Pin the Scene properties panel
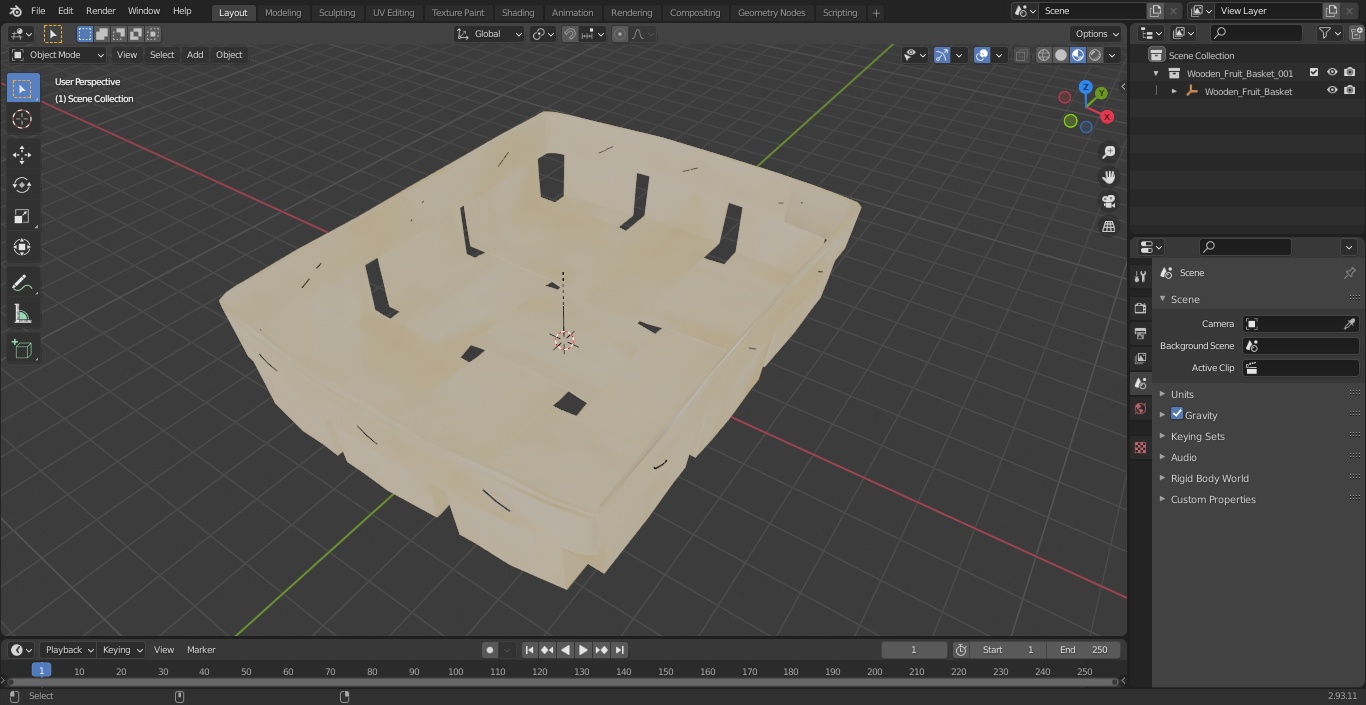Viewport: 1366px width, 705px height. point(1349,273)
